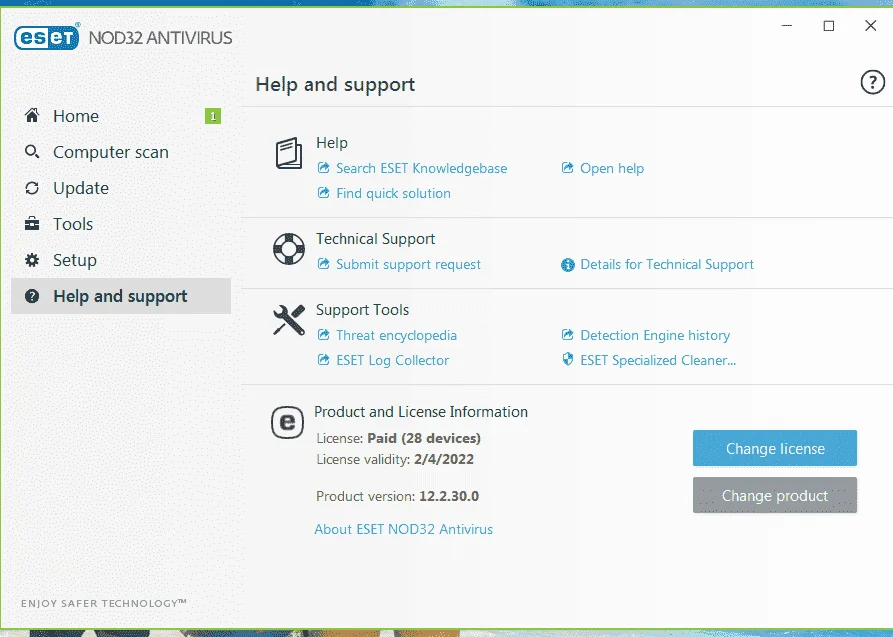893x637 pixels.
Task: Open context help question mark icon
Action: coord(872,83)
